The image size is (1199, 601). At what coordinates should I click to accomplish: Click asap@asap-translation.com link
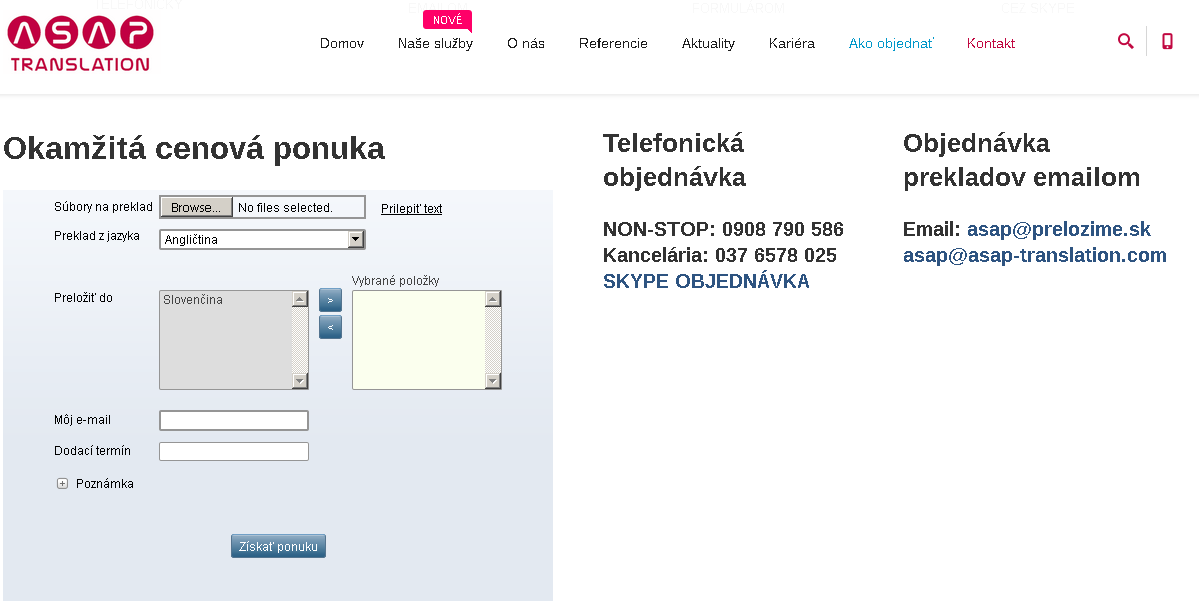(1035, 255)
